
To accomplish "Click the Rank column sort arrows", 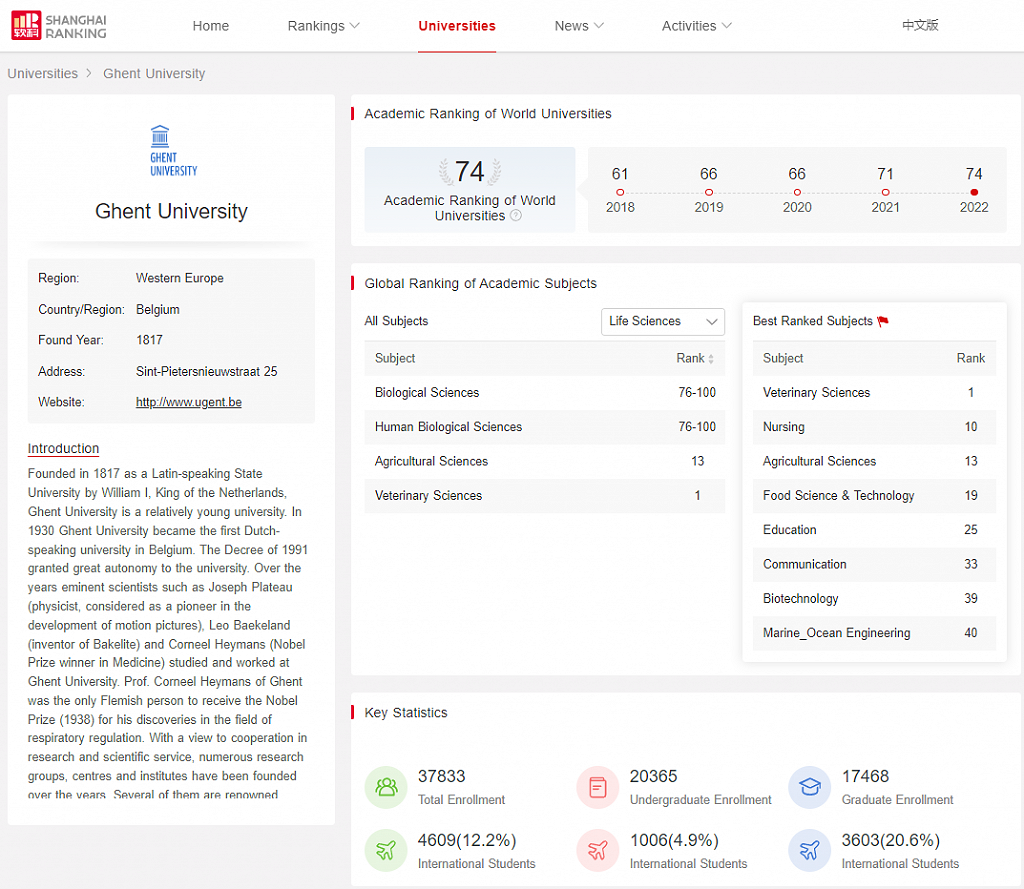I will point(711,359).
